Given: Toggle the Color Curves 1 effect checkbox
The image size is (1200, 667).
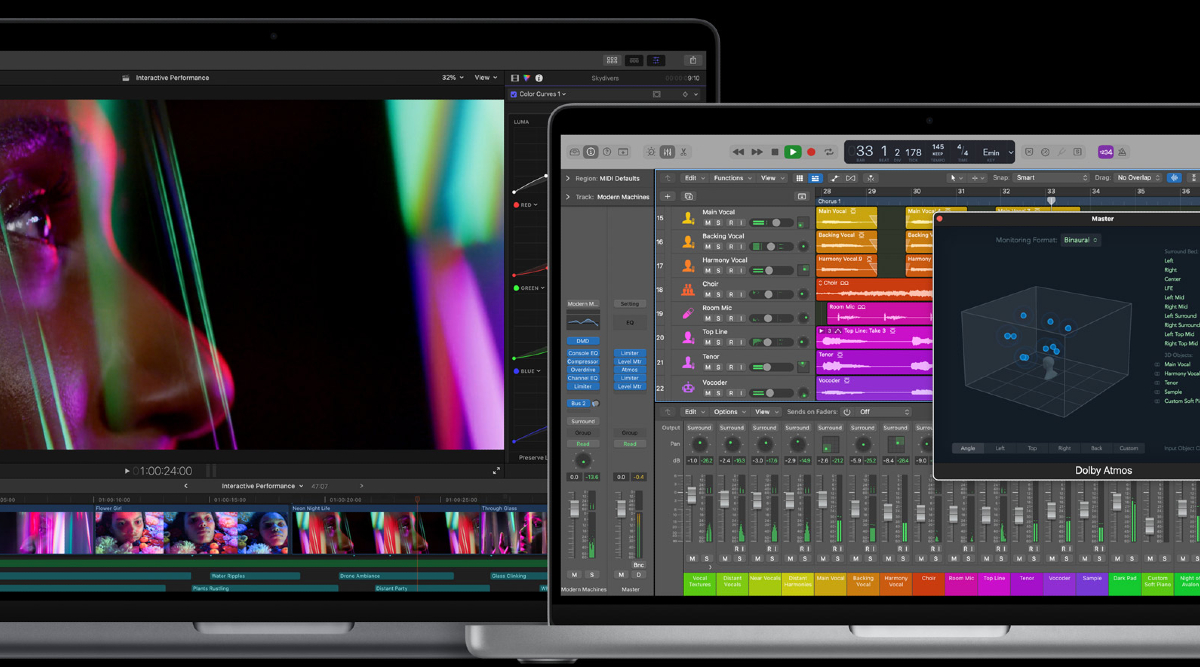Looking at the screenshot, I should (514, 94).
